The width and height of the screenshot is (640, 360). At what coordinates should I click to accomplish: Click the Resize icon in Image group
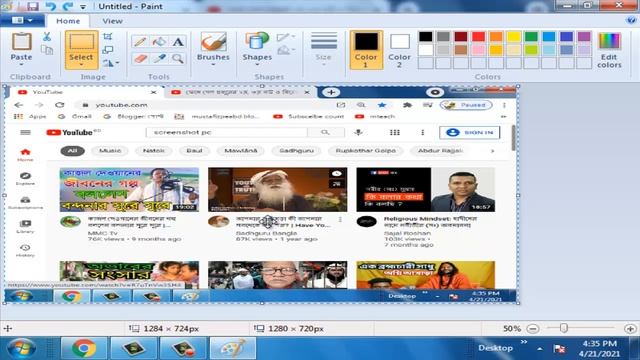[x=108, y=50]
